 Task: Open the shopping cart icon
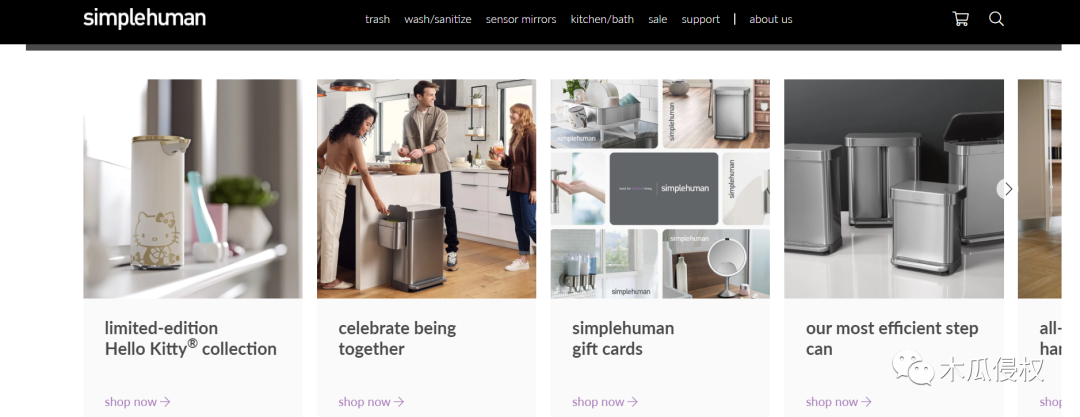point(960,19)
